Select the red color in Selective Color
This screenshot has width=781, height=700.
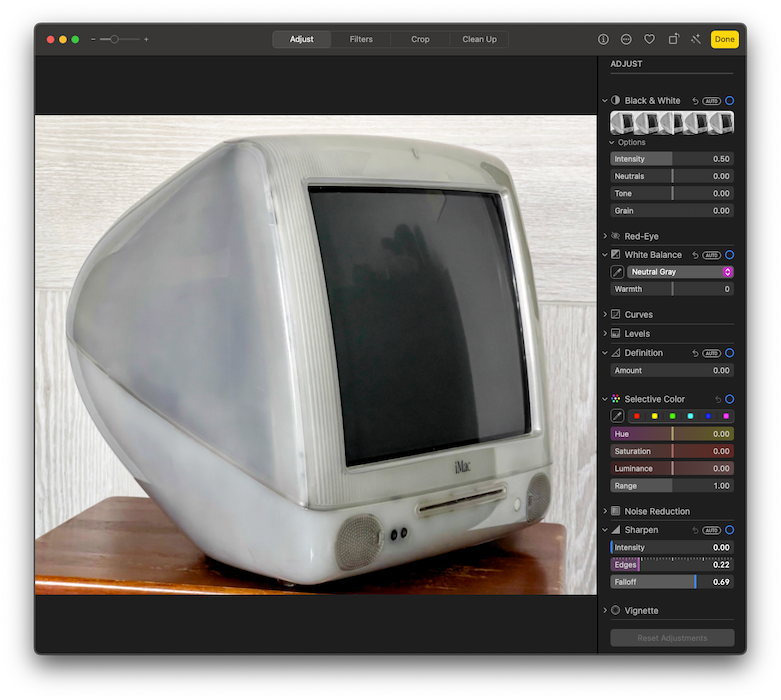[637, 416]
